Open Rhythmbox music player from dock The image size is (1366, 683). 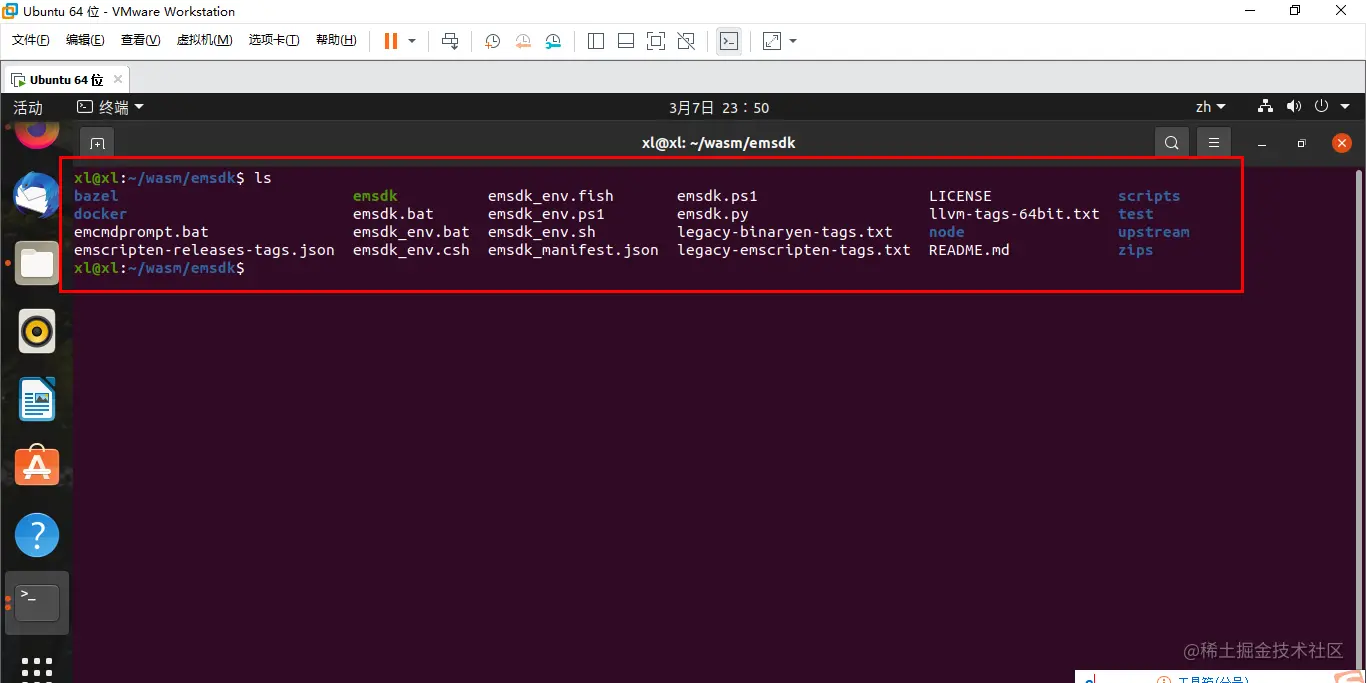(37, 331)
